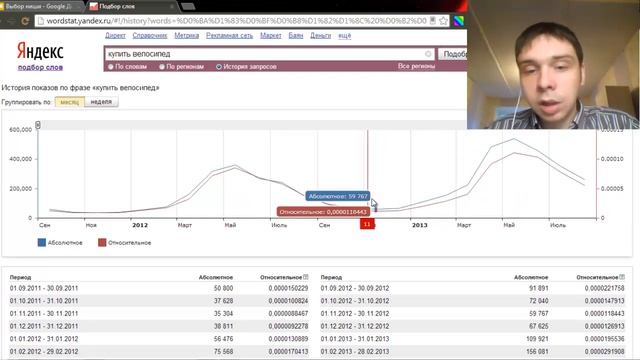Click the value '109 921' in table
640x360 pixels.
pos(537,339)
